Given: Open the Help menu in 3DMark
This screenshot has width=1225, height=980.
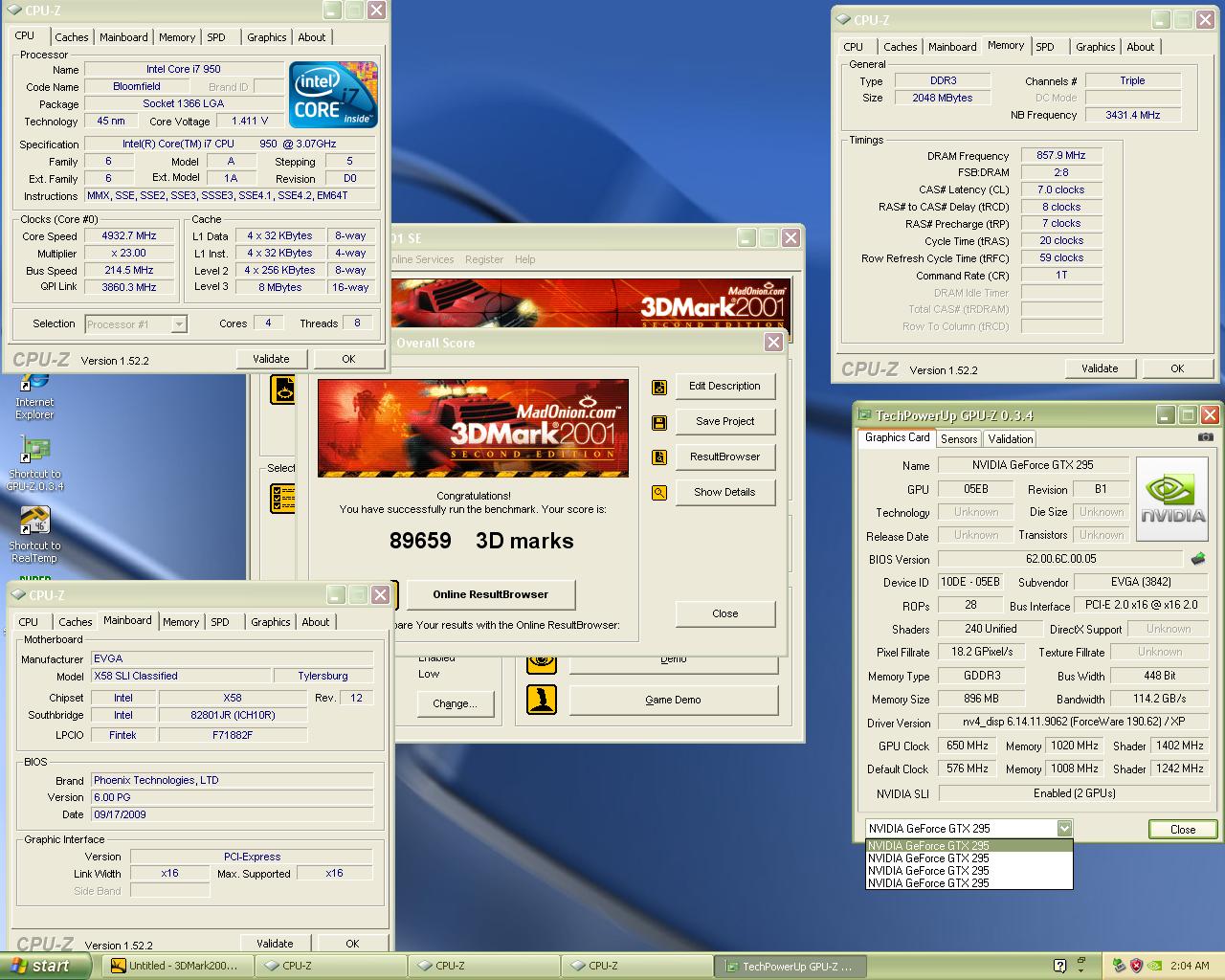Looking at the screenshot, I should 524,259.
